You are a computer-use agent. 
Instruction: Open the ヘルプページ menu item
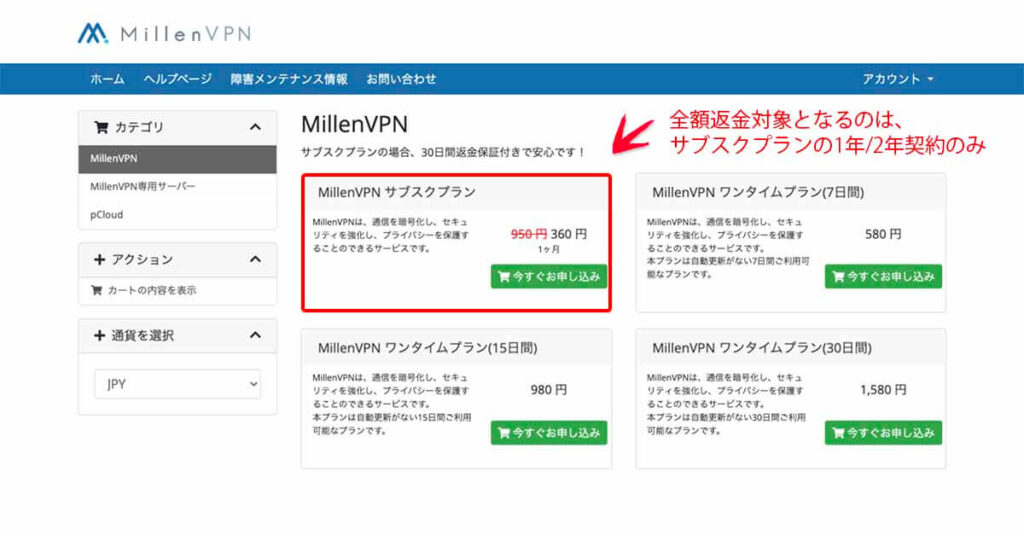coord(178,79)
